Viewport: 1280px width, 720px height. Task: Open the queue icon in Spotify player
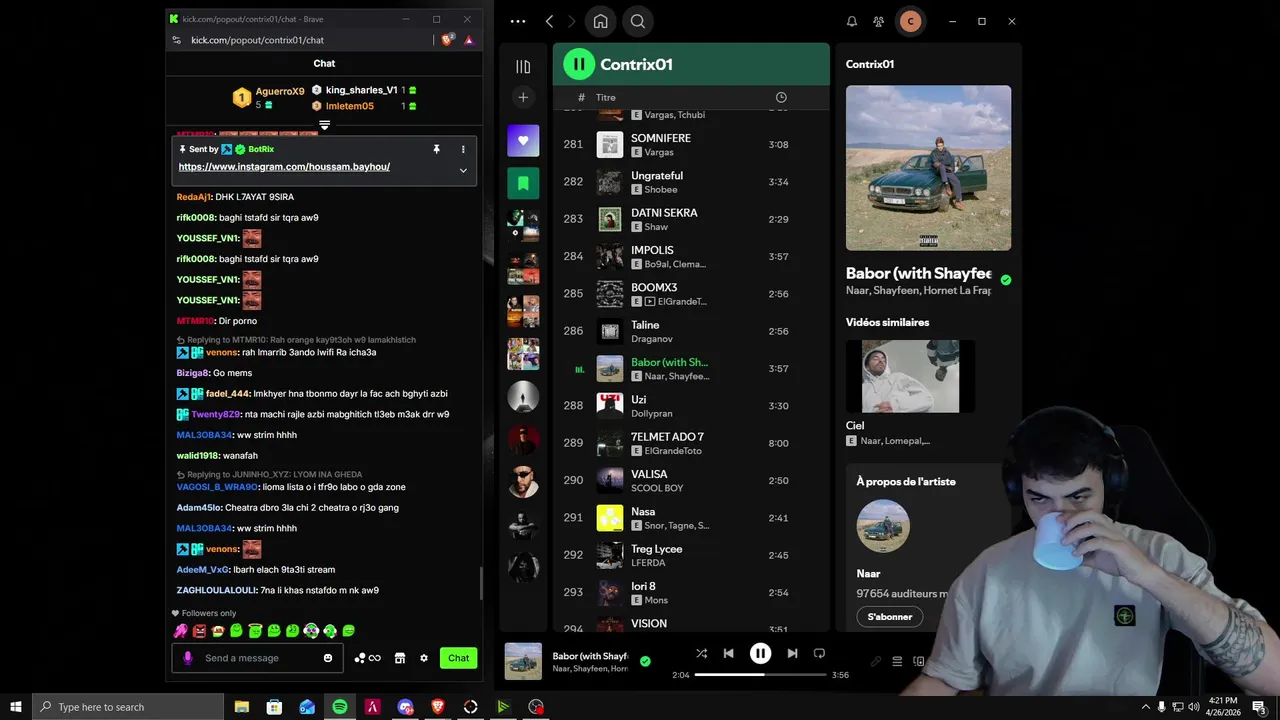pos(897,661)
